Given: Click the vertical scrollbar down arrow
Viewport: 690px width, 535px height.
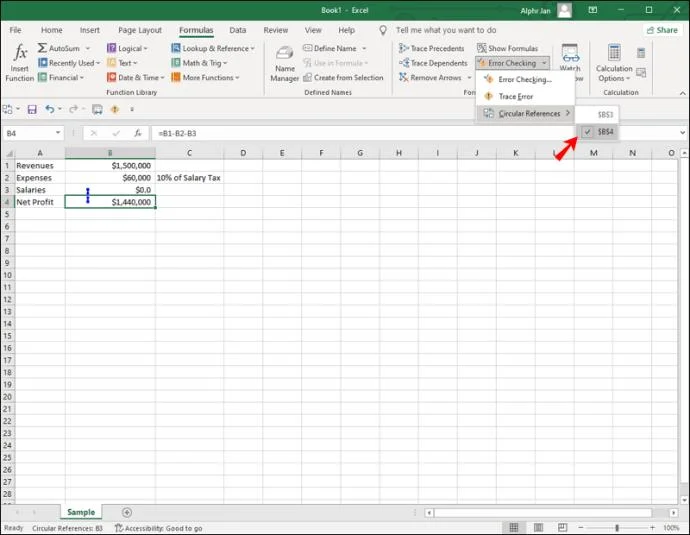Looking at the screenshot, I should coord(684,500).
